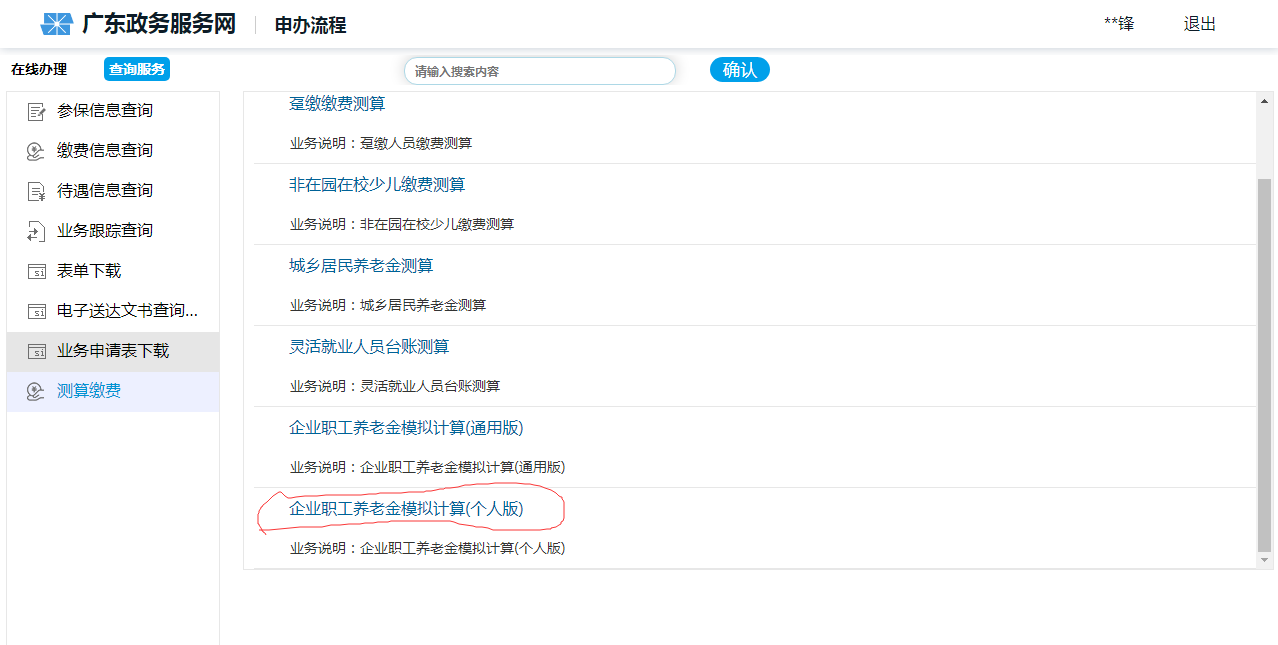Click the scrollbar up arrow
Image resolution: width=1278 pixels, height=645 pixels.
pyautogui.click(x=1264, y=101)
